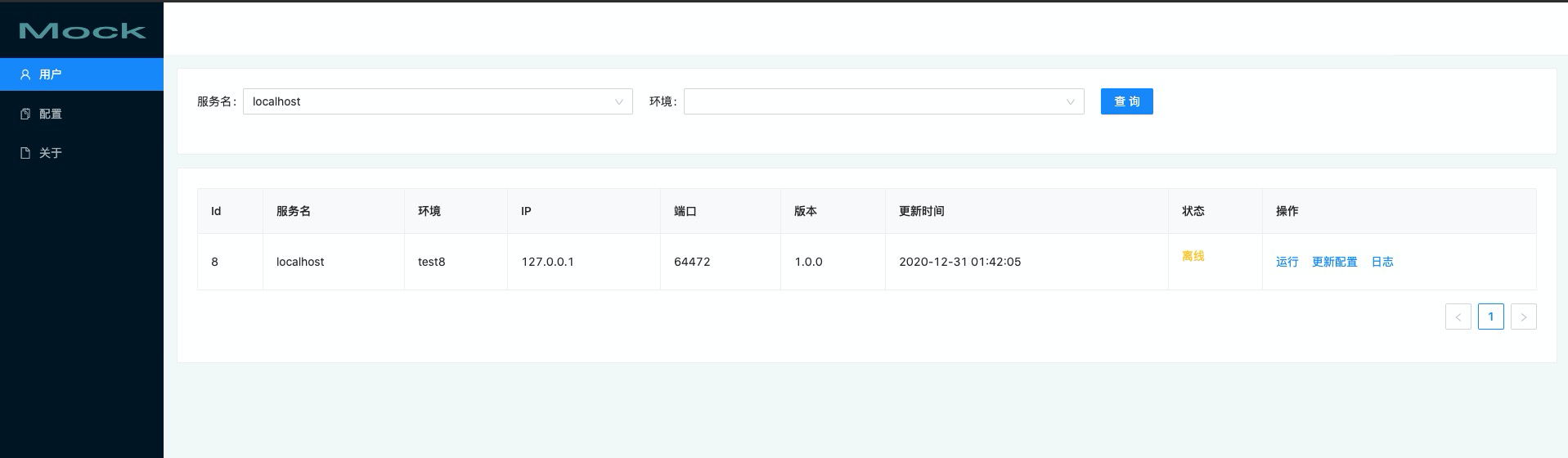Click the IP column header
The image size is (1568, 458).
coord(584,211)
